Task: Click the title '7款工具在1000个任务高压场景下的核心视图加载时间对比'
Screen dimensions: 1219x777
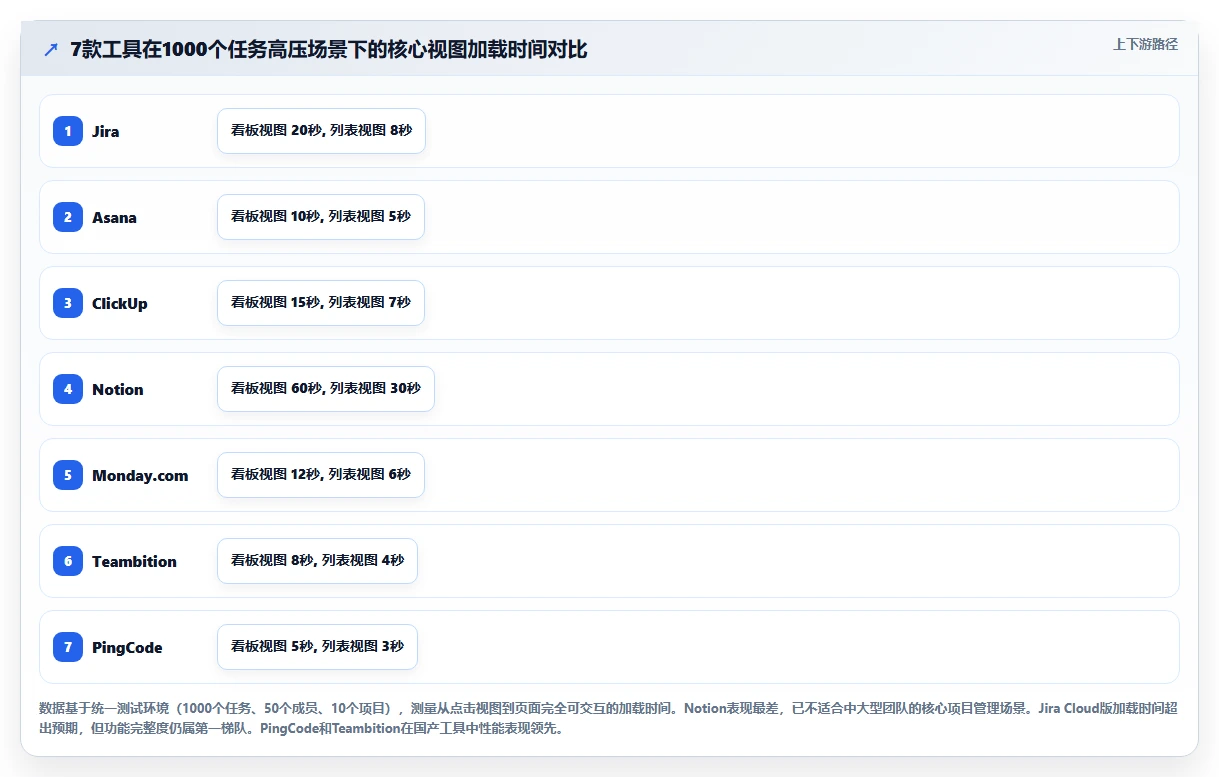Action: 329,49
